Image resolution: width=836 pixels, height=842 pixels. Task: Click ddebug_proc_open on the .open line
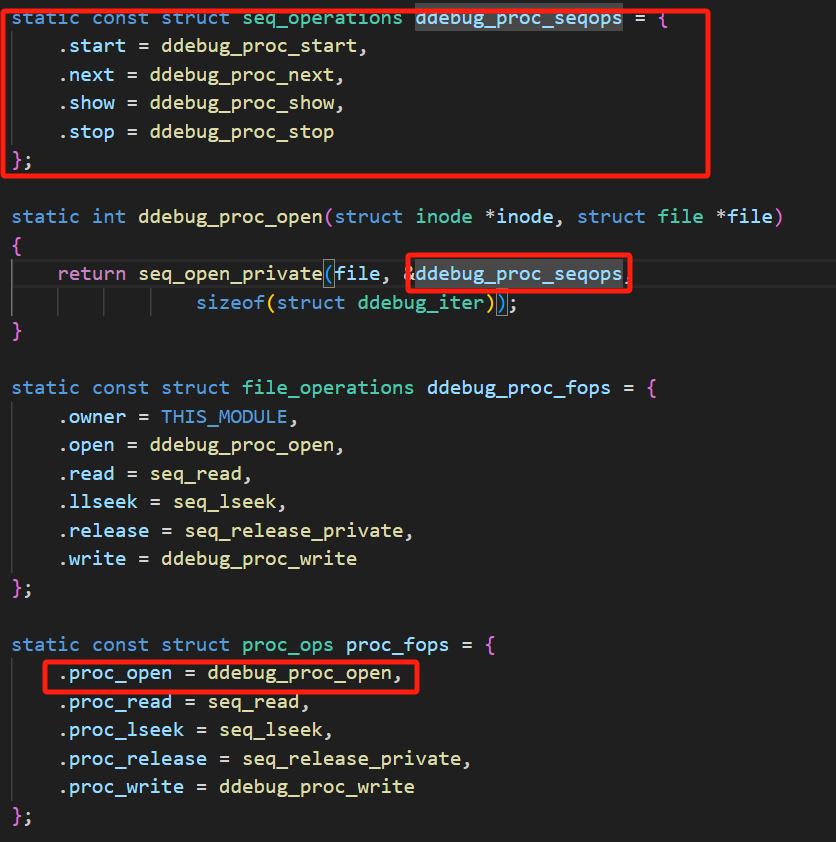click(x=242, y=445)
